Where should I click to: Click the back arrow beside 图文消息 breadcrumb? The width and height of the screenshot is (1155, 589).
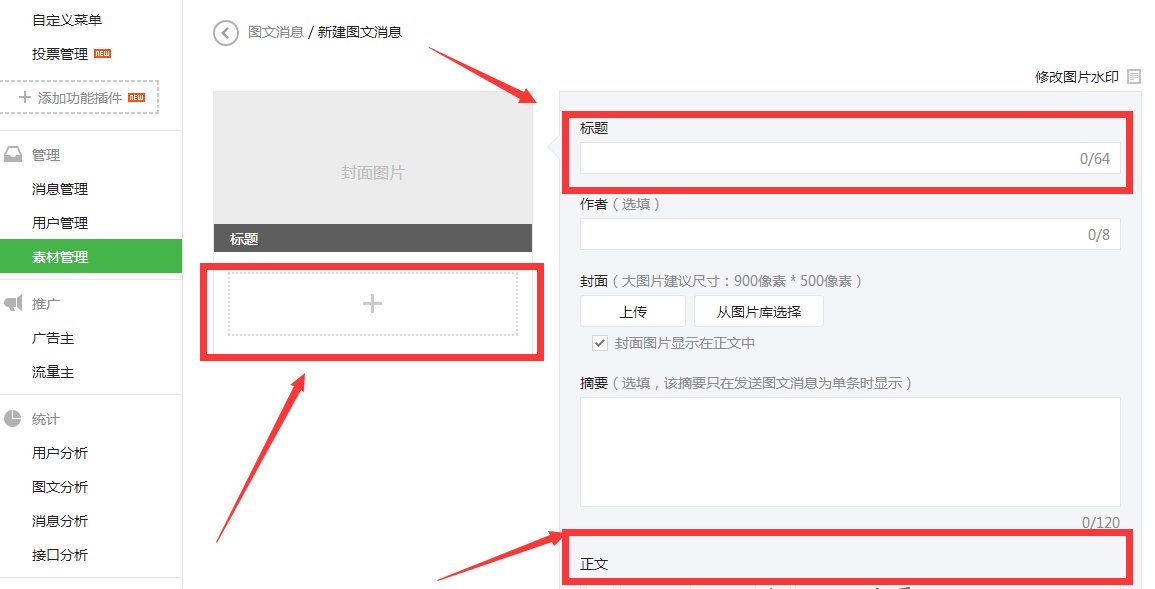[x=225, y=32]
